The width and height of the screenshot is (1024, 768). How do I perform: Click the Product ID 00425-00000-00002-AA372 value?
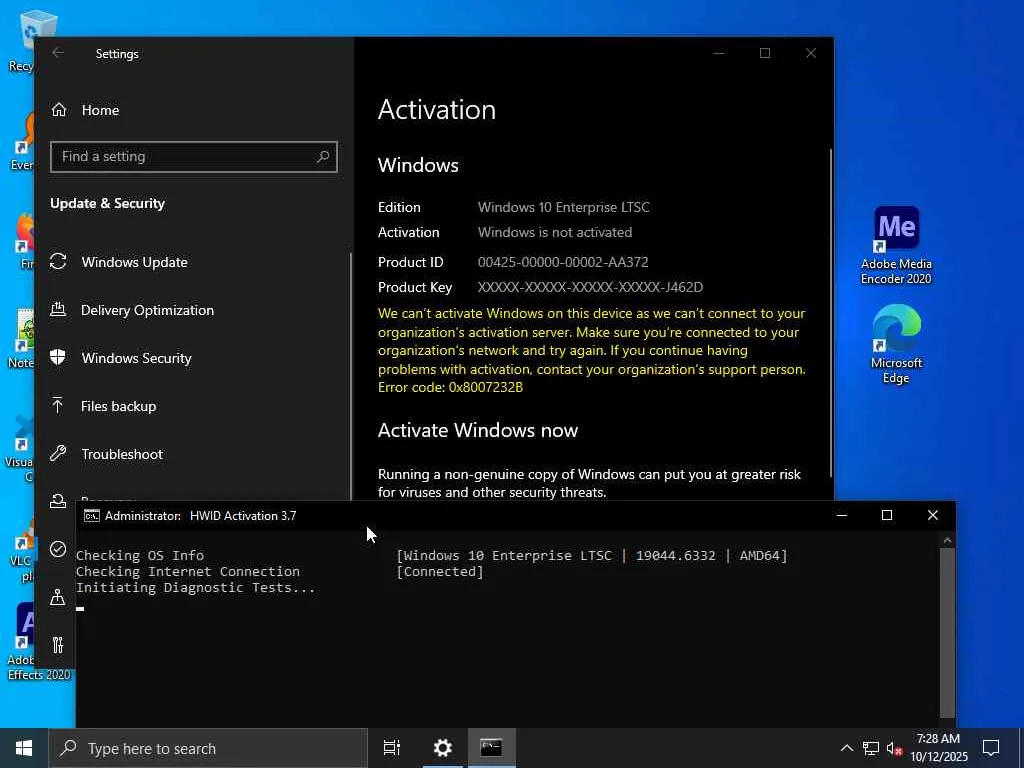[563, 262]
